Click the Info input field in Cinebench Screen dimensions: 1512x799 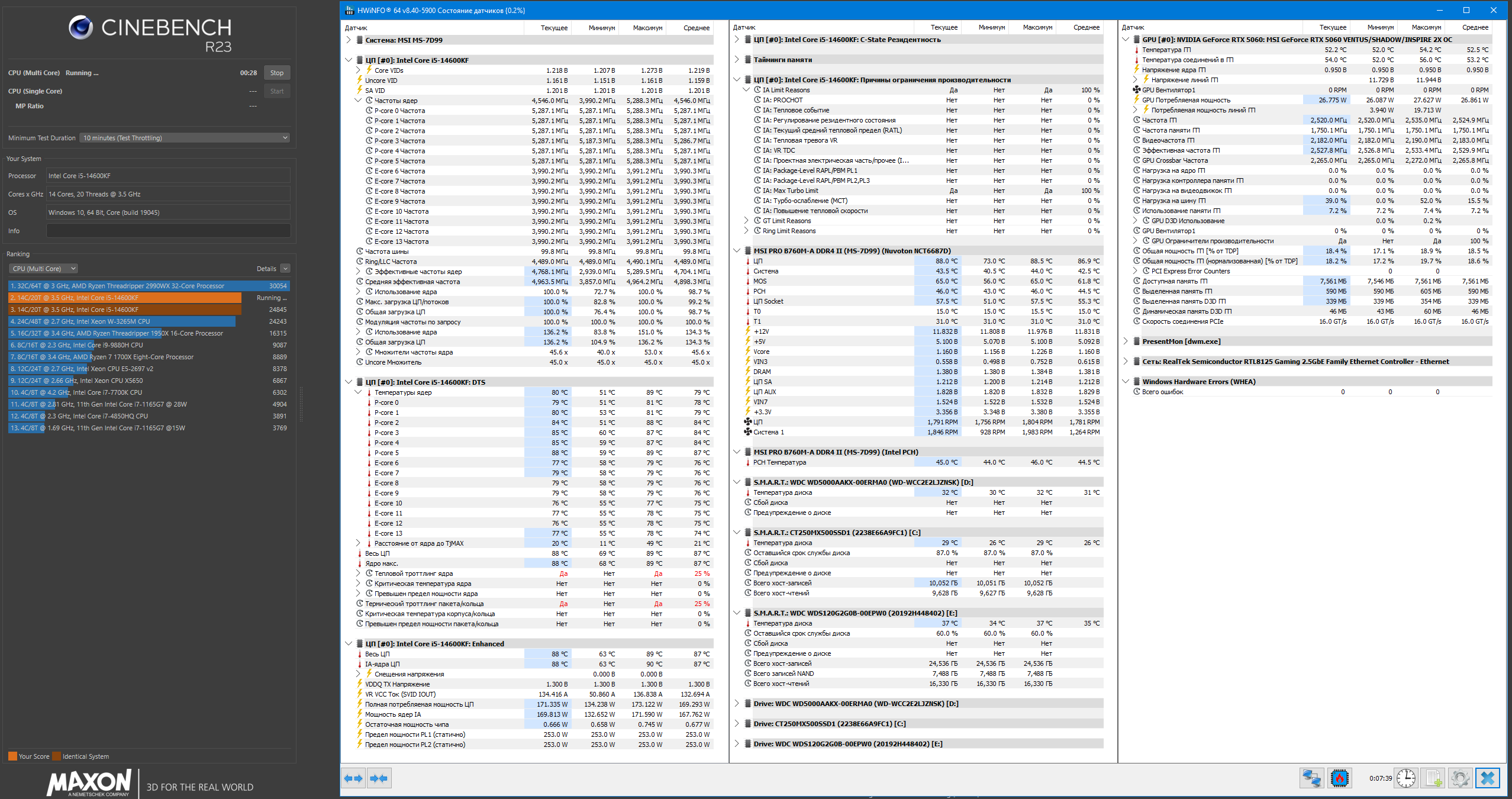(168, 231)
